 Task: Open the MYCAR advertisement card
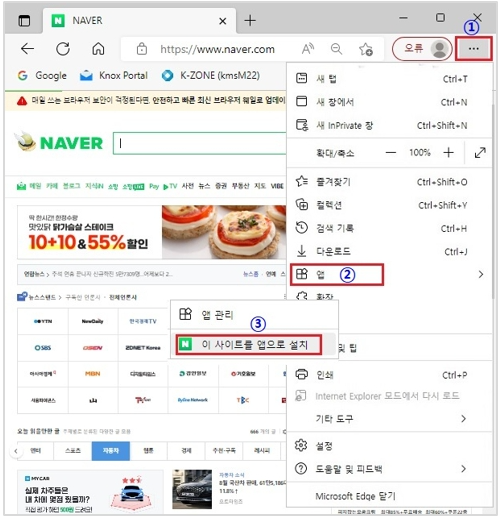pos(90,493)
